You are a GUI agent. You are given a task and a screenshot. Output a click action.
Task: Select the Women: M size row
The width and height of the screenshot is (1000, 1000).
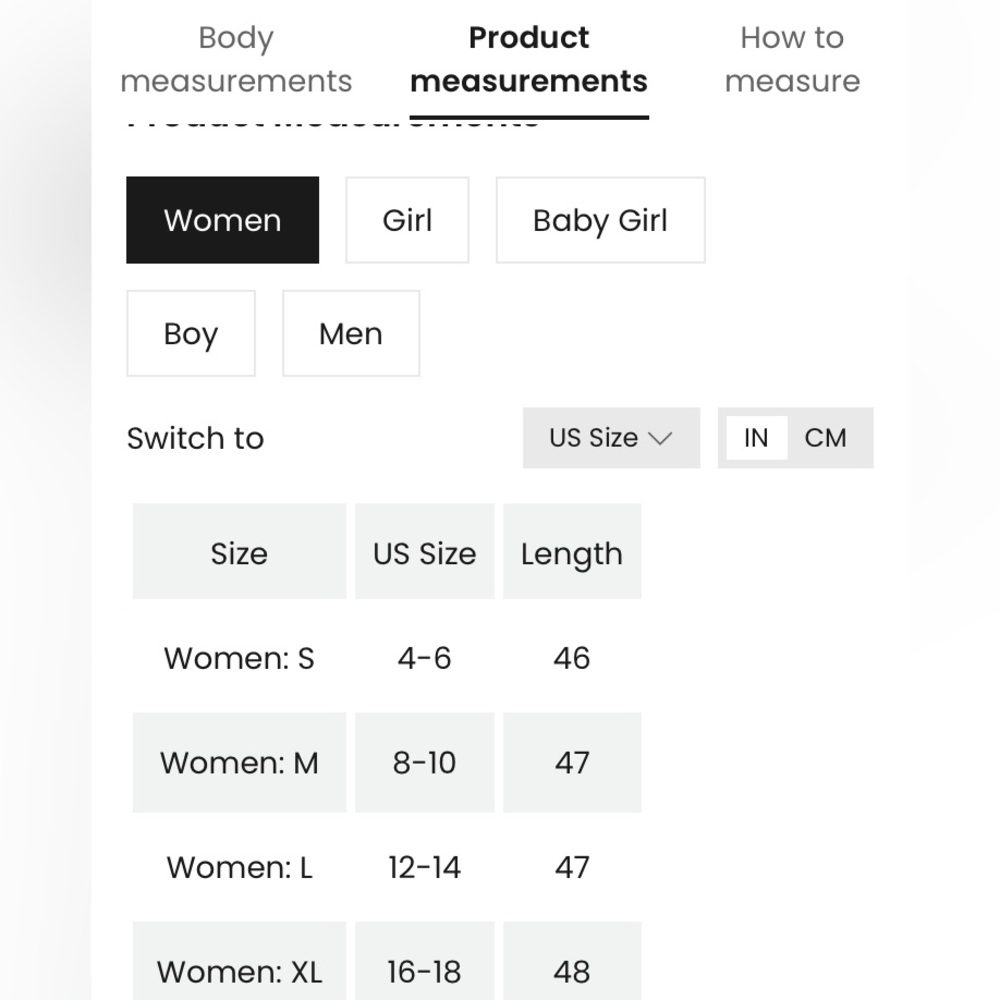[387, 763]
